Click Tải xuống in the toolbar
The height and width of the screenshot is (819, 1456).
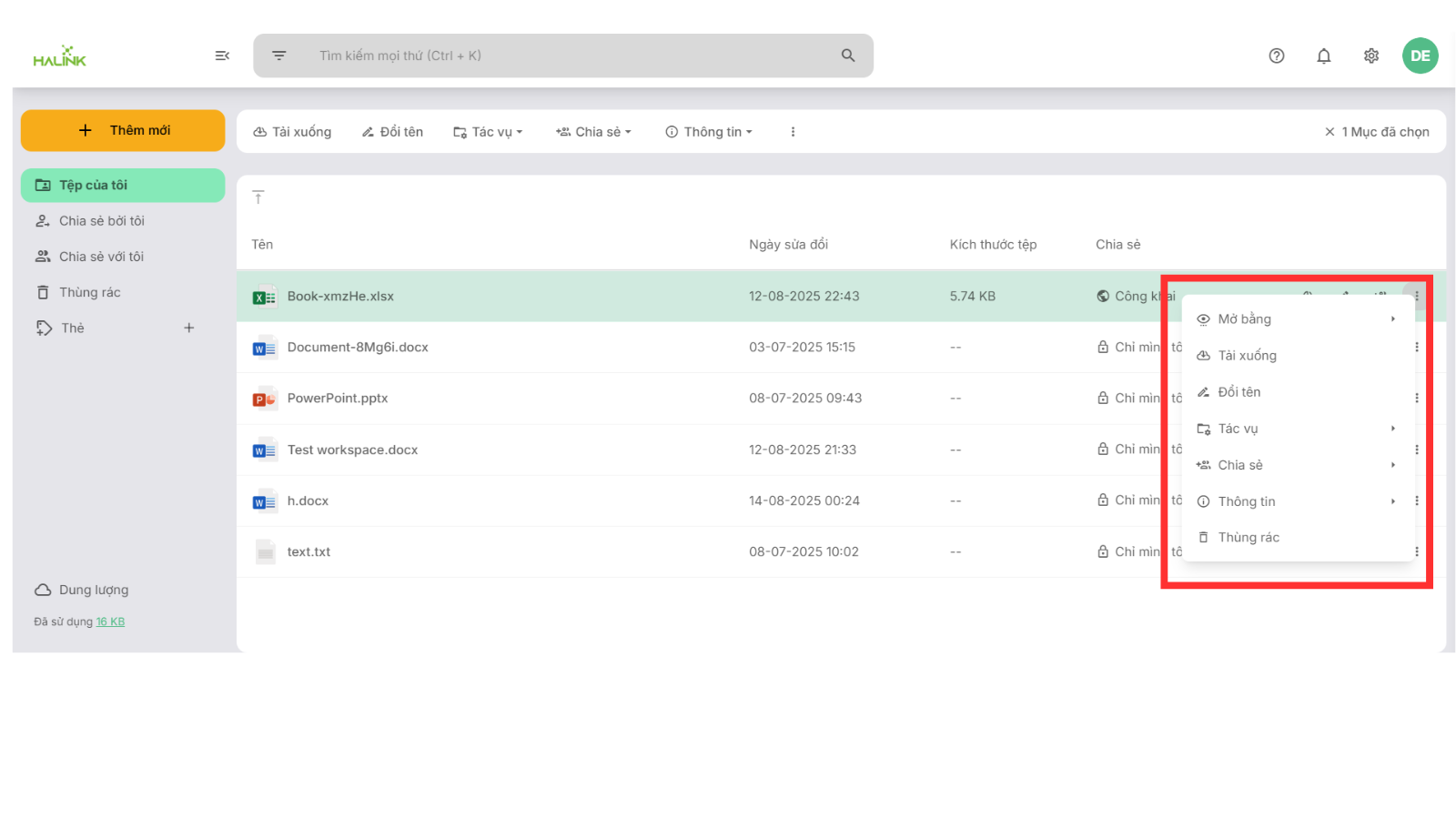[x=292, y=132]
